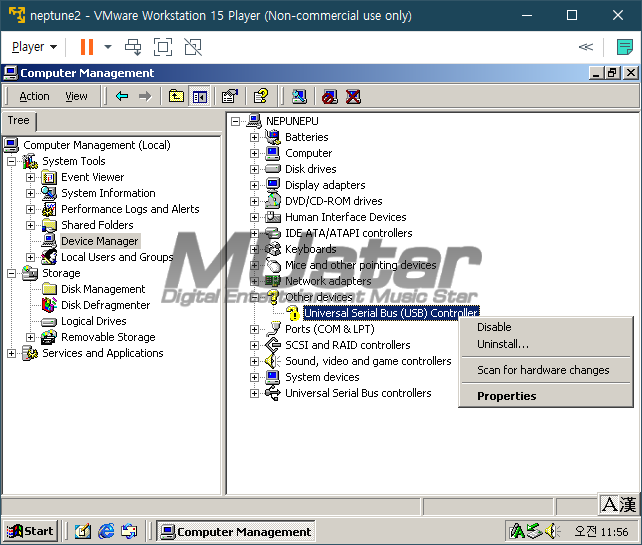Click the Up one level folder icon
The image size is (642, 545).
[176, 97]
